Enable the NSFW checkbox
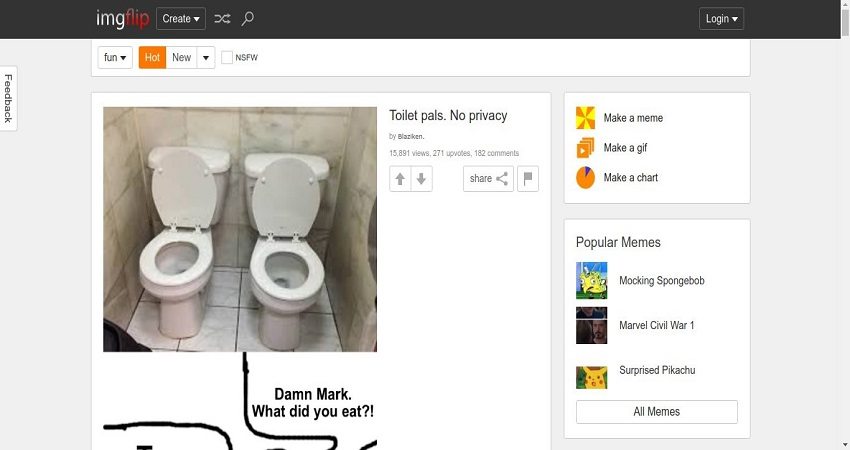 click(227, 58)
